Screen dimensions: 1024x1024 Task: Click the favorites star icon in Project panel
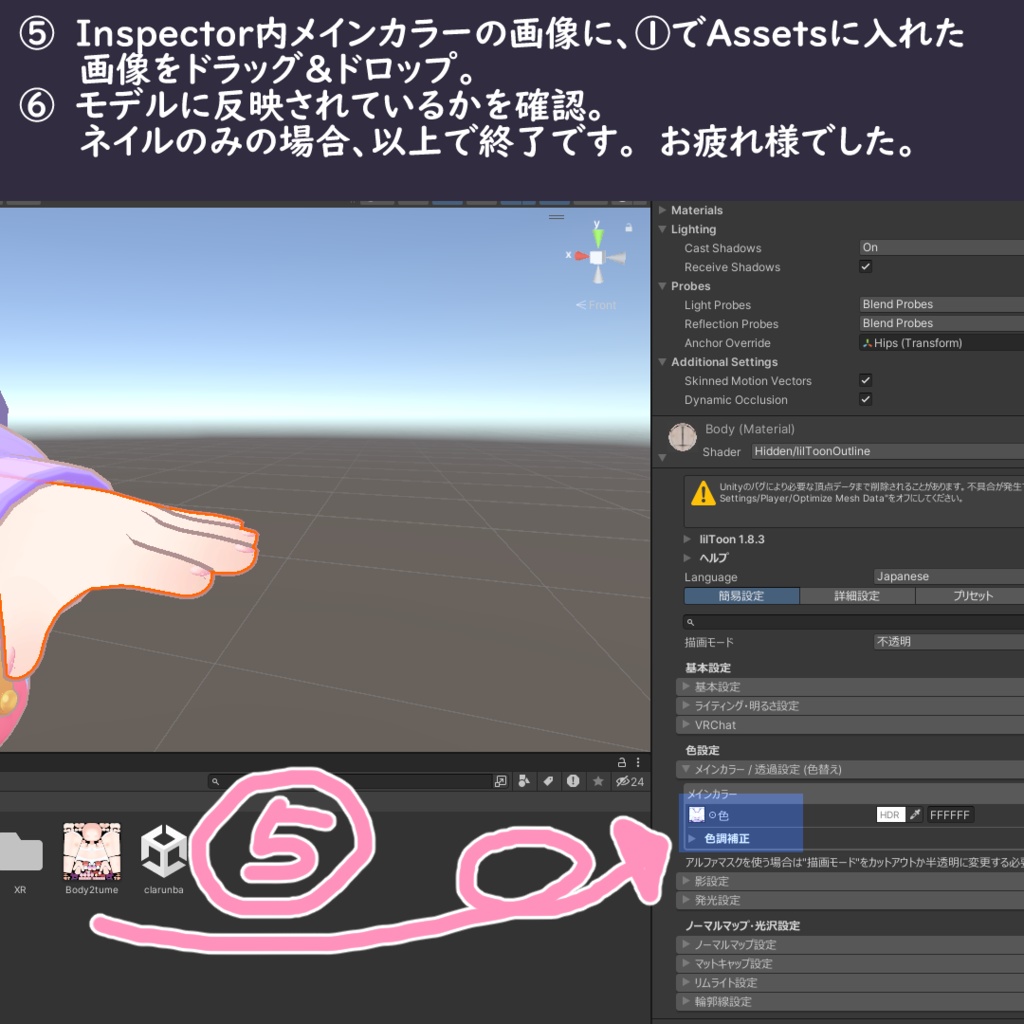598,781
